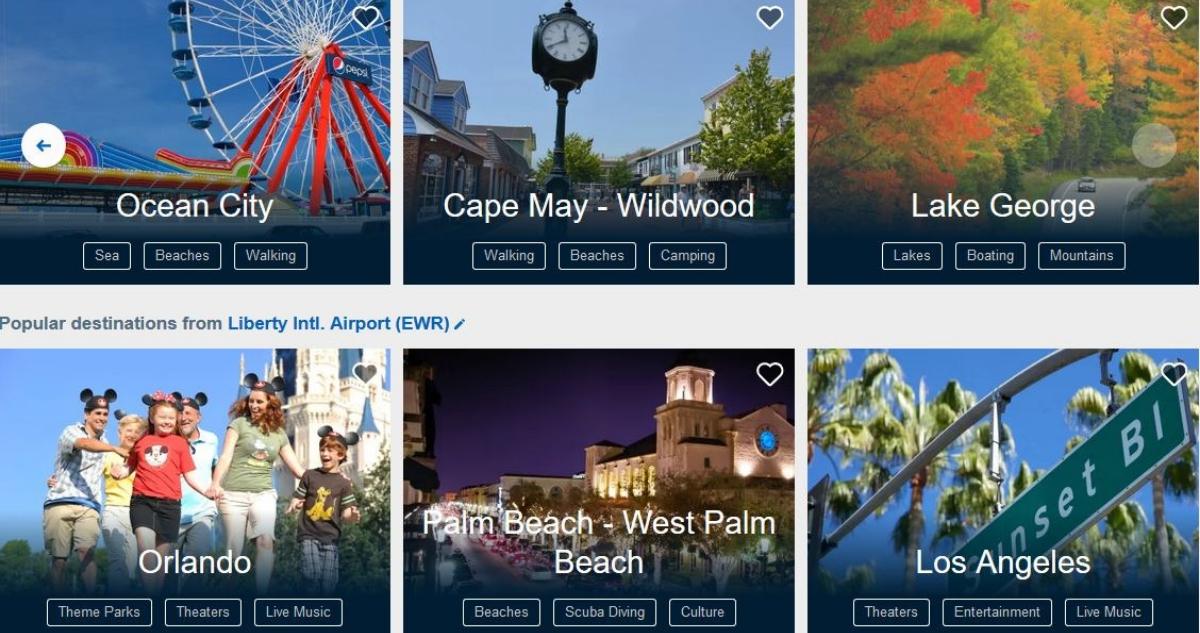The image size is (1200, 633).
Task: Choose the Camping tag on Cape May
Action: coord(688,256)
